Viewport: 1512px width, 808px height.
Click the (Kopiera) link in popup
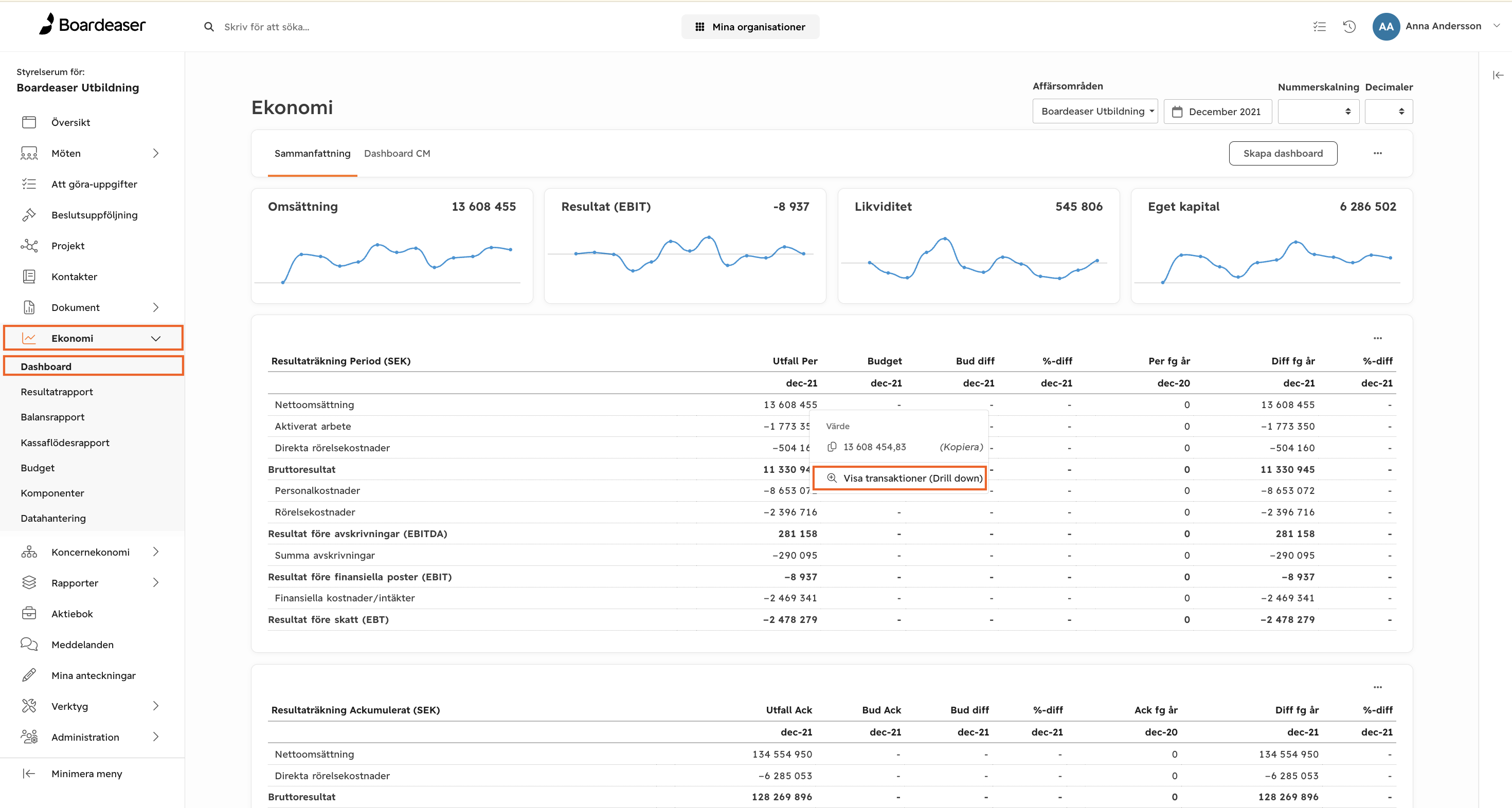pos(961,447)
